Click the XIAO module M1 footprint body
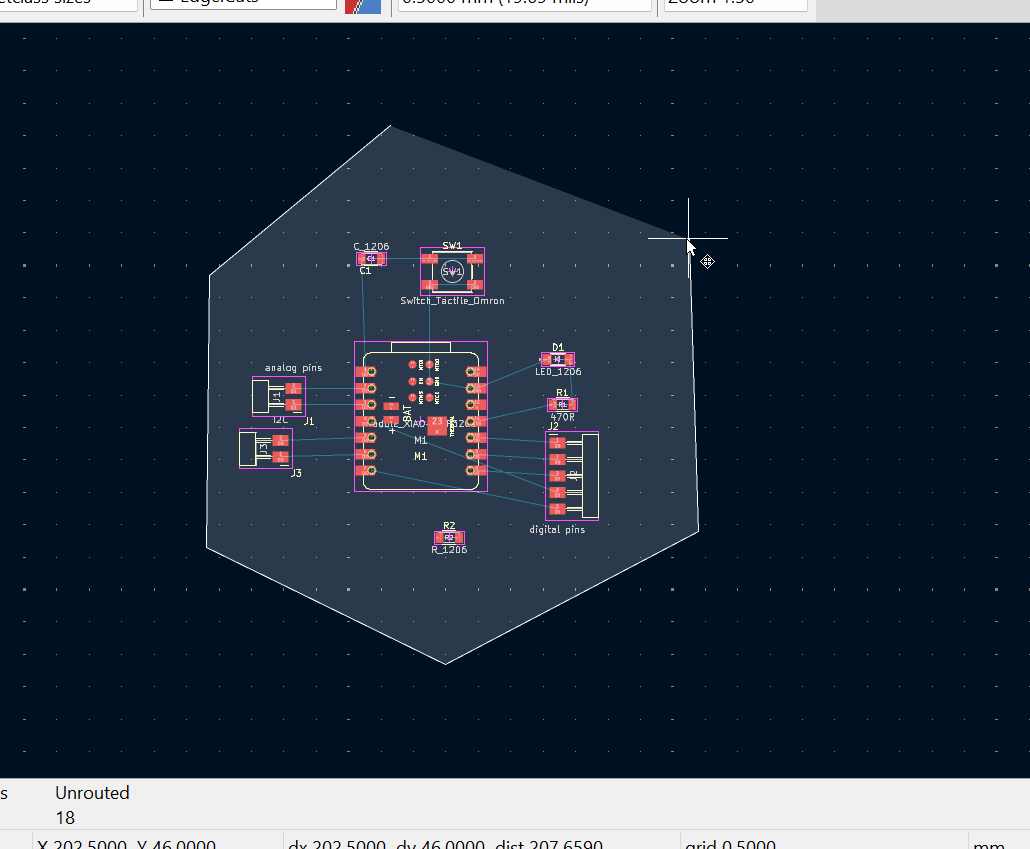1030x849 pixels. pos(421,416)
